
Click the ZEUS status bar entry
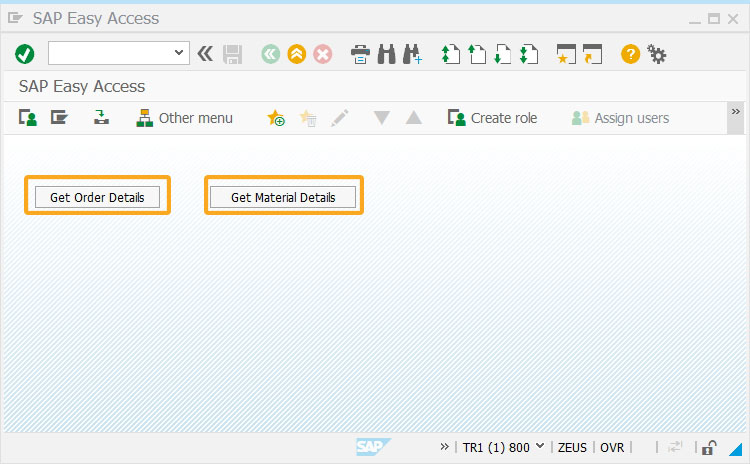click(572, 447)
